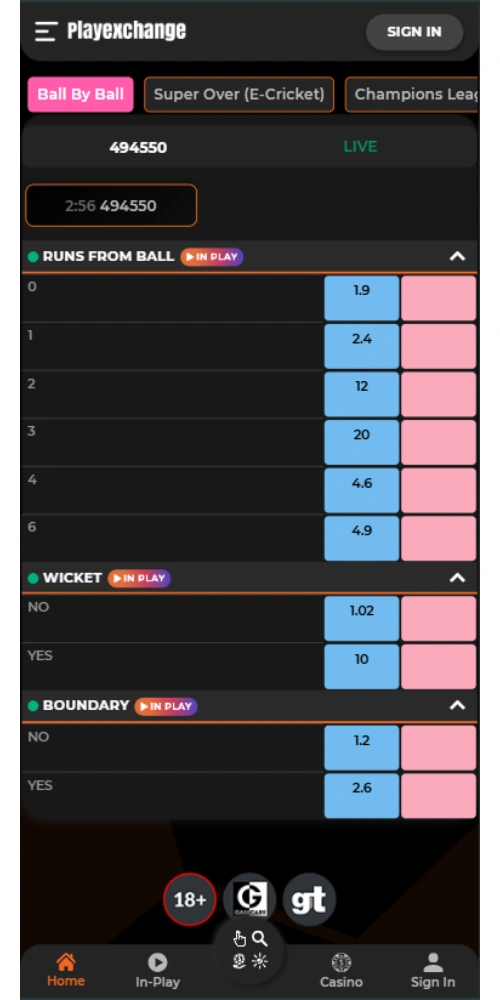Collapse the Boundary market section
Image resolution: width=500 pixels, height=1000 pixels.
point(457,705)
